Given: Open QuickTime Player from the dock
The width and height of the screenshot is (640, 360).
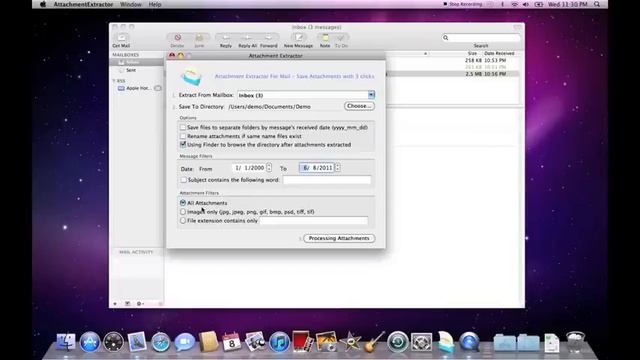Looking at the screenshot, I should click(469, 342).
